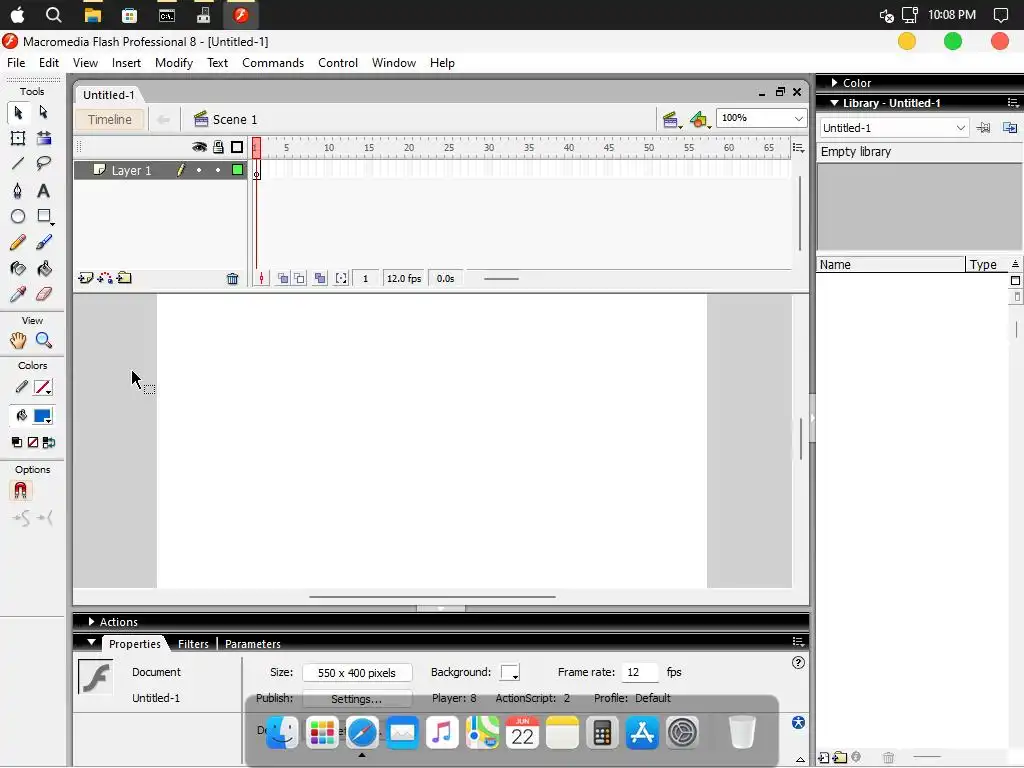Image resolution: width=1024 pixels, height=768 pixels.
Task: Select the Selection (arrow) tool
Action: [18, 112]
